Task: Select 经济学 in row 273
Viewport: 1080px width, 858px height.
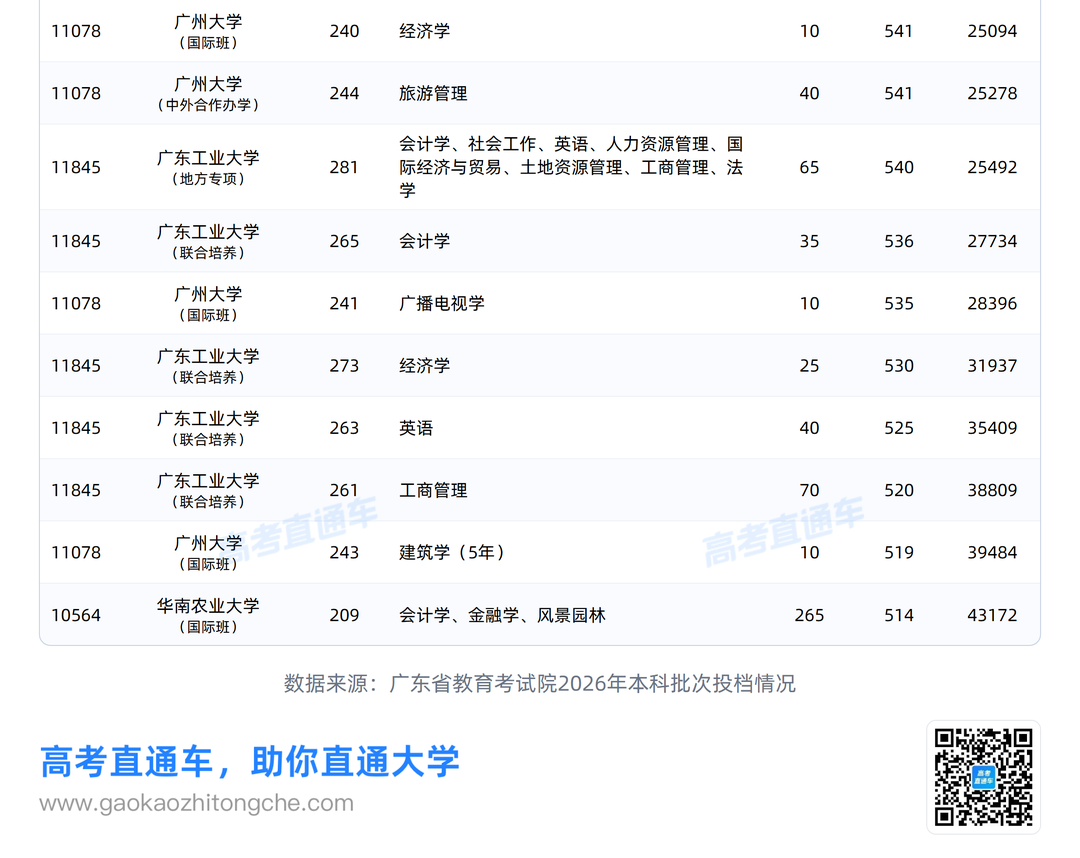Action: pyautogui.click(x=424, y=366)
